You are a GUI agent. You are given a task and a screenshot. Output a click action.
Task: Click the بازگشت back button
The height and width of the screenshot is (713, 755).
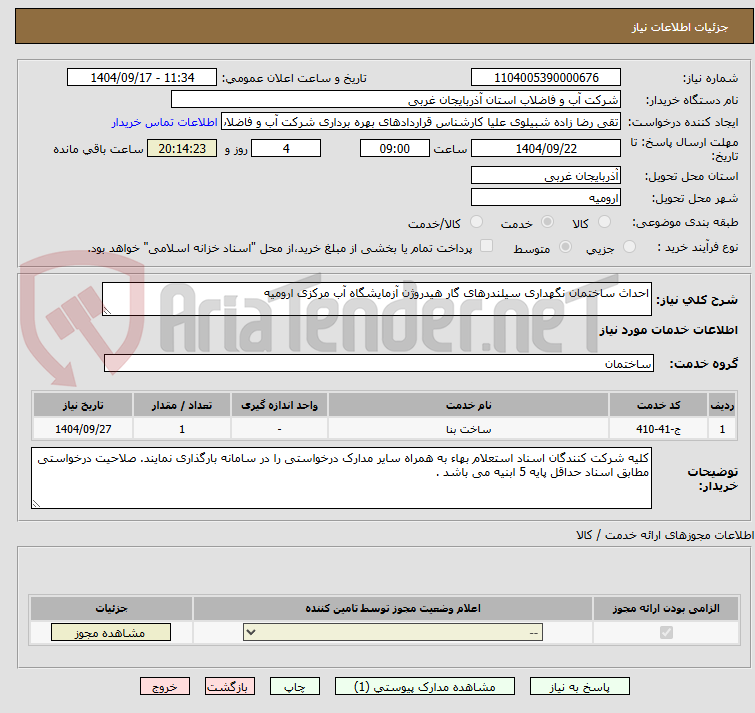(x=230, y=687)
